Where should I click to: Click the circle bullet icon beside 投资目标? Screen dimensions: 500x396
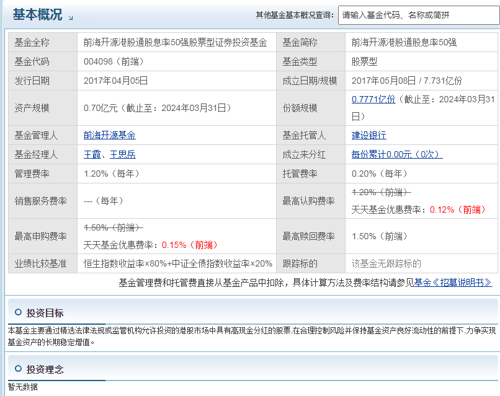18,313
